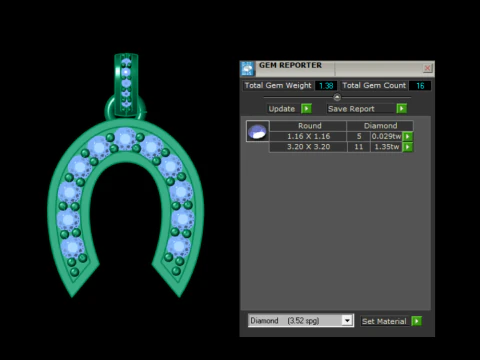The image size is (480, 360).
Task: Click the green arrow on the 3.20 X 3.20 row
Action: click(408, 147)
